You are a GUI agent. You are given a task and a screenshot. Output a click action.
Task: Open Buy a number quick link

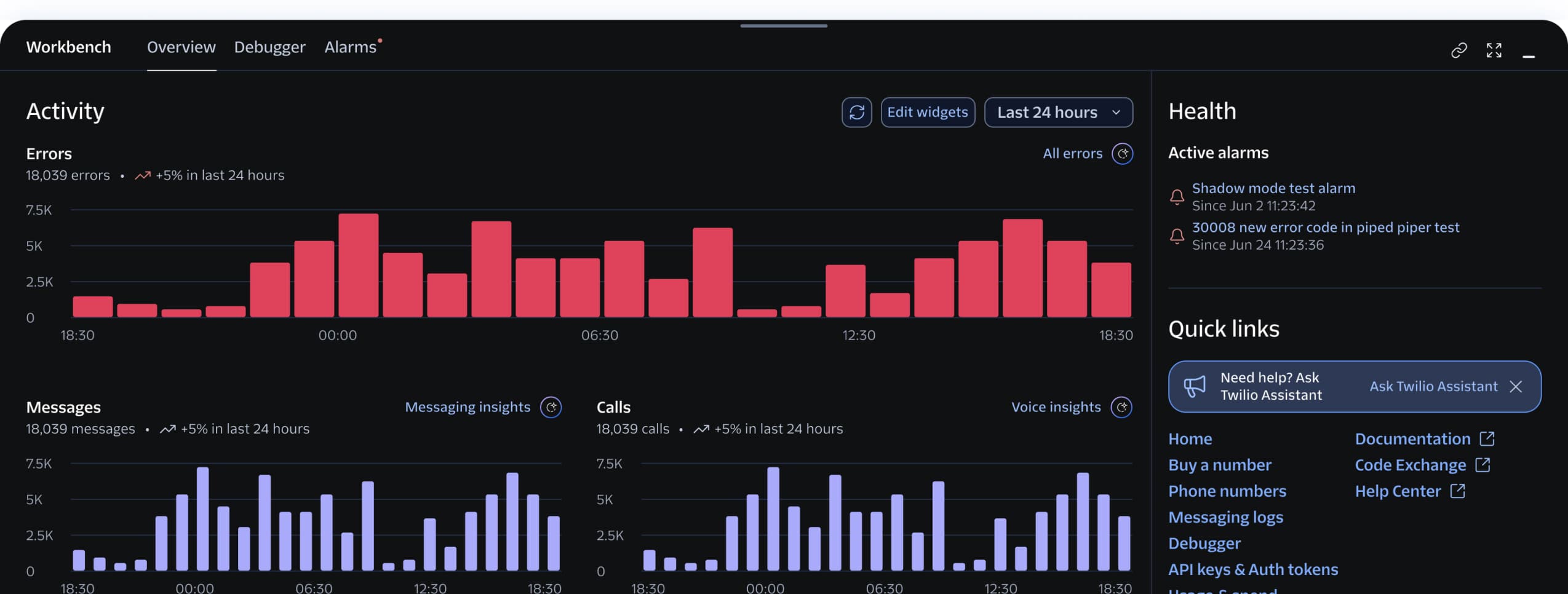click(x=1219, y=465)
